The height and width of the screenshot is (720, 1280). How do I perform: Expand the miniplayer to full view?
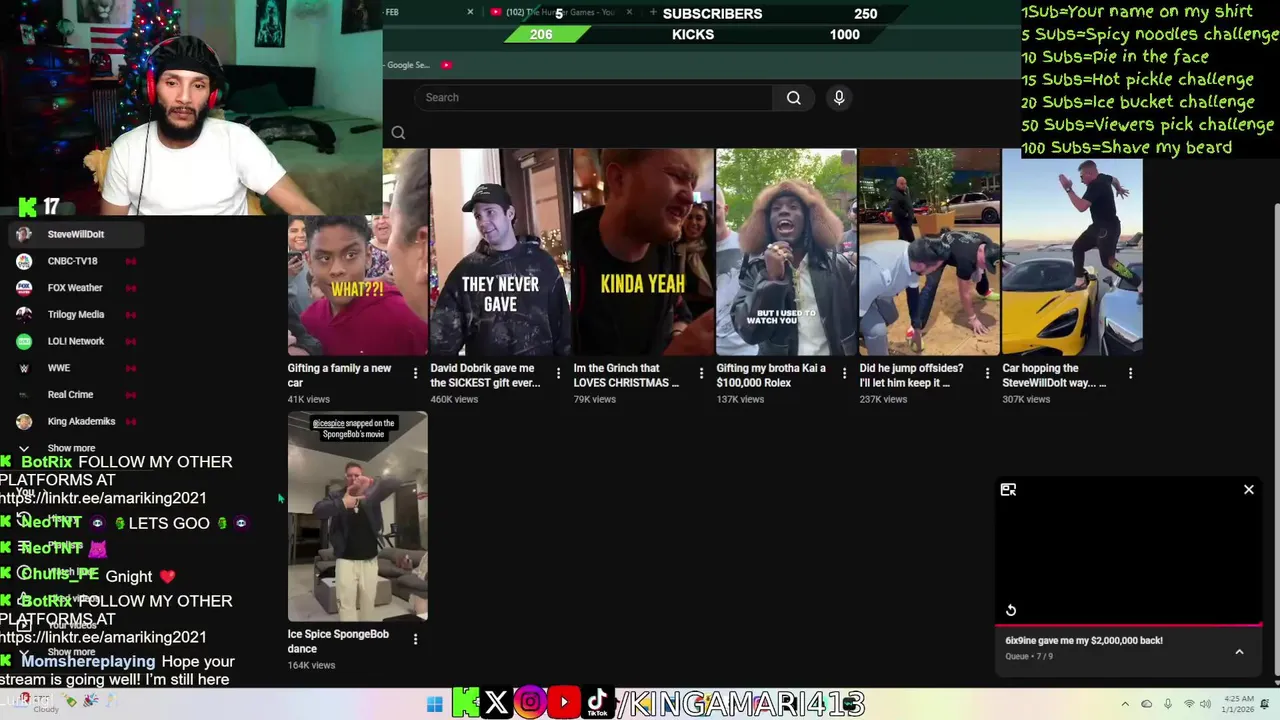coord(1008,490)
